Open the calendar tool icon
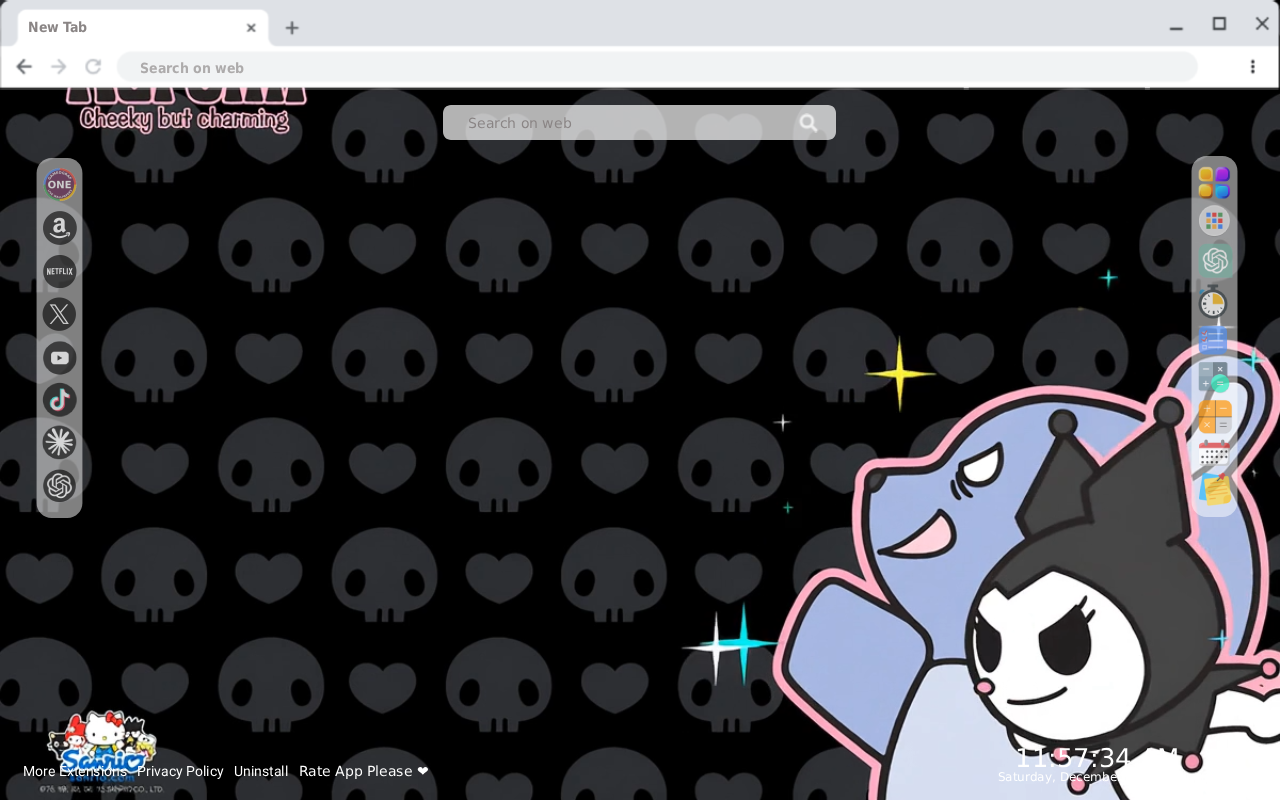Screen dimensions: 1280x800 pyautogui.click(x=1214, y=453)
